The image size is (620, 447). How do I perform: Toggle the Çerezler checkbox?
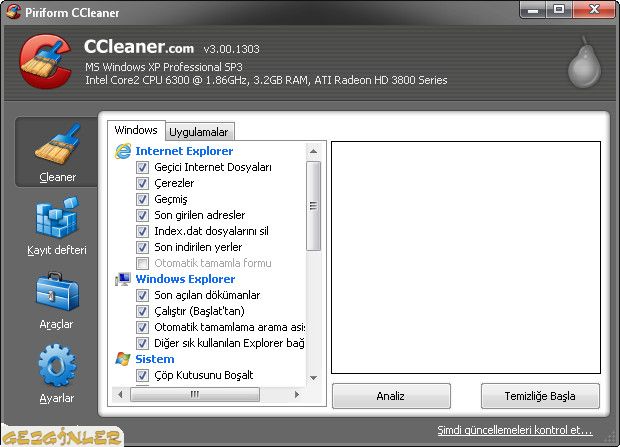tap(142, 183)
